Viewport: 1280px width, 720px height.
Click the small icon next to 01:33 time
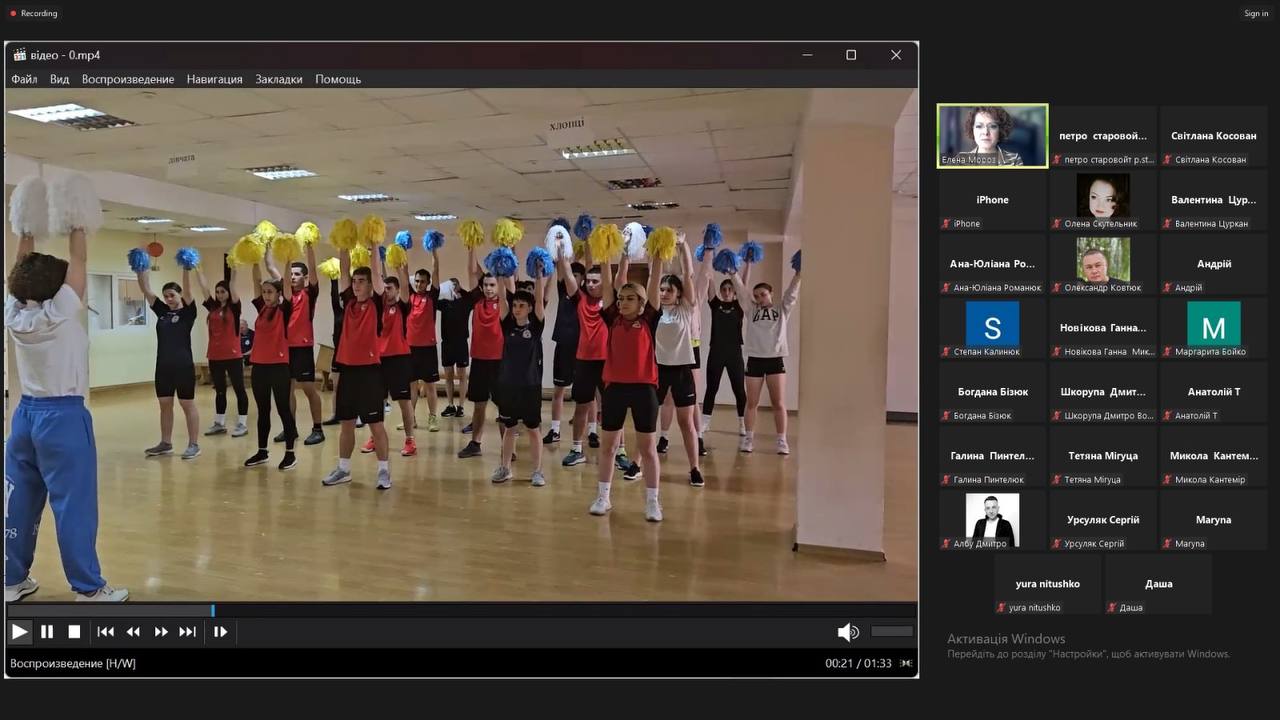coord(906,663)
